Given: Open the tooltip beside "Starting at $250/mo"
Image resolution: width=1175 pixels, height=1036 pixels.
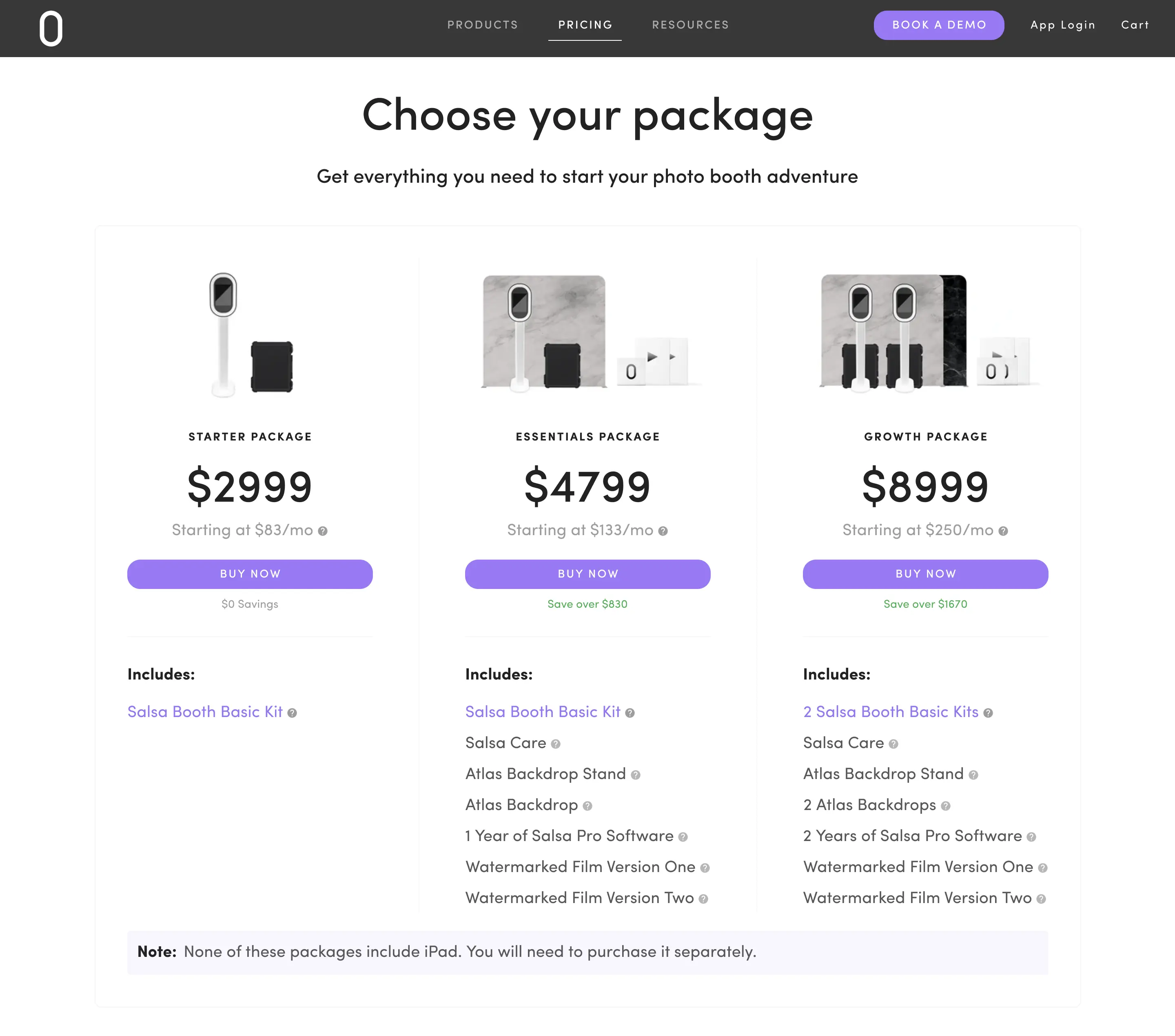Looking at the screenshot, I should [1004, 531].
